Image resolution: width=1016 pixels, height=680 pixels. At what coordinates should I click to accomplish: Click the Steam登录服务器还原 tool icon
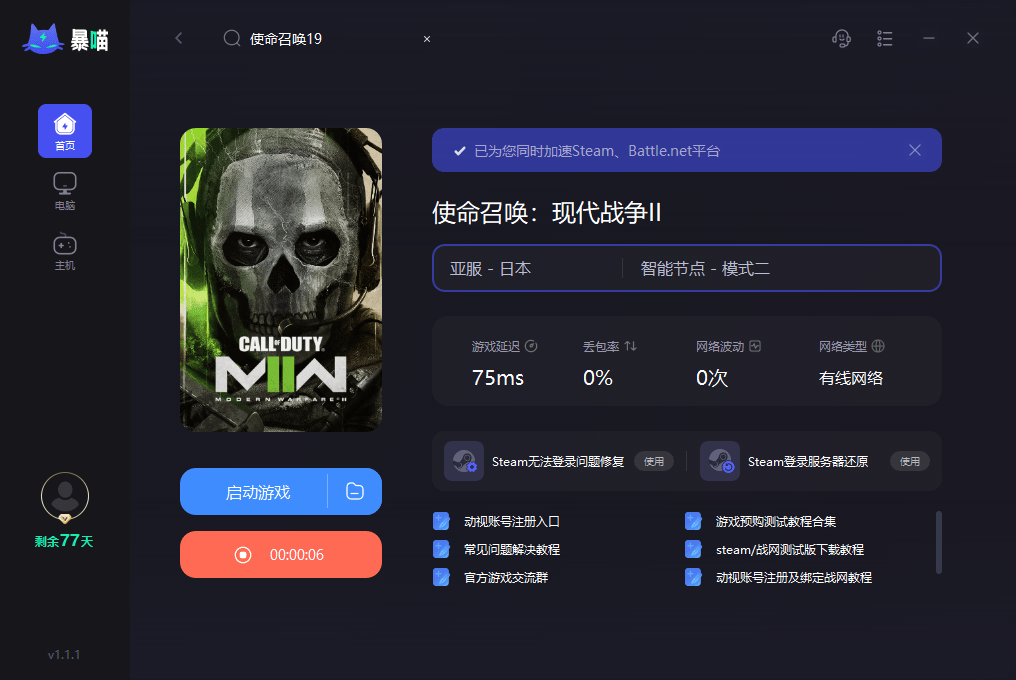point(720,461)
